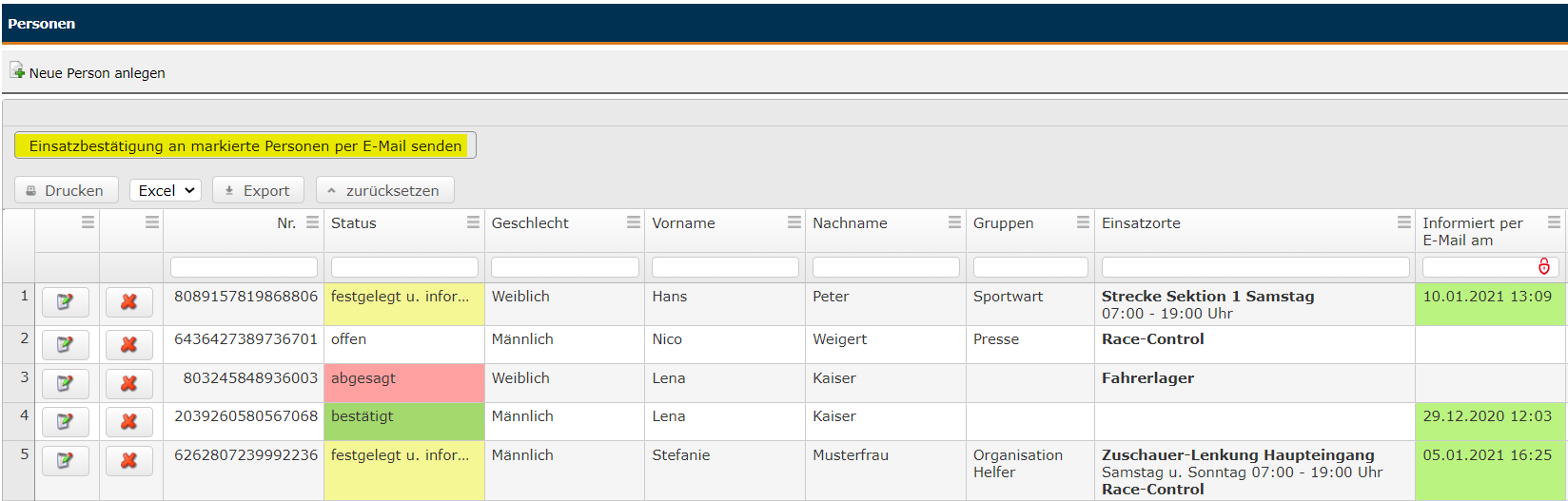Delete the Hans Peter row
This screenshot has height=501, width=1568.
pyautogui.click(x=128, y=302)
